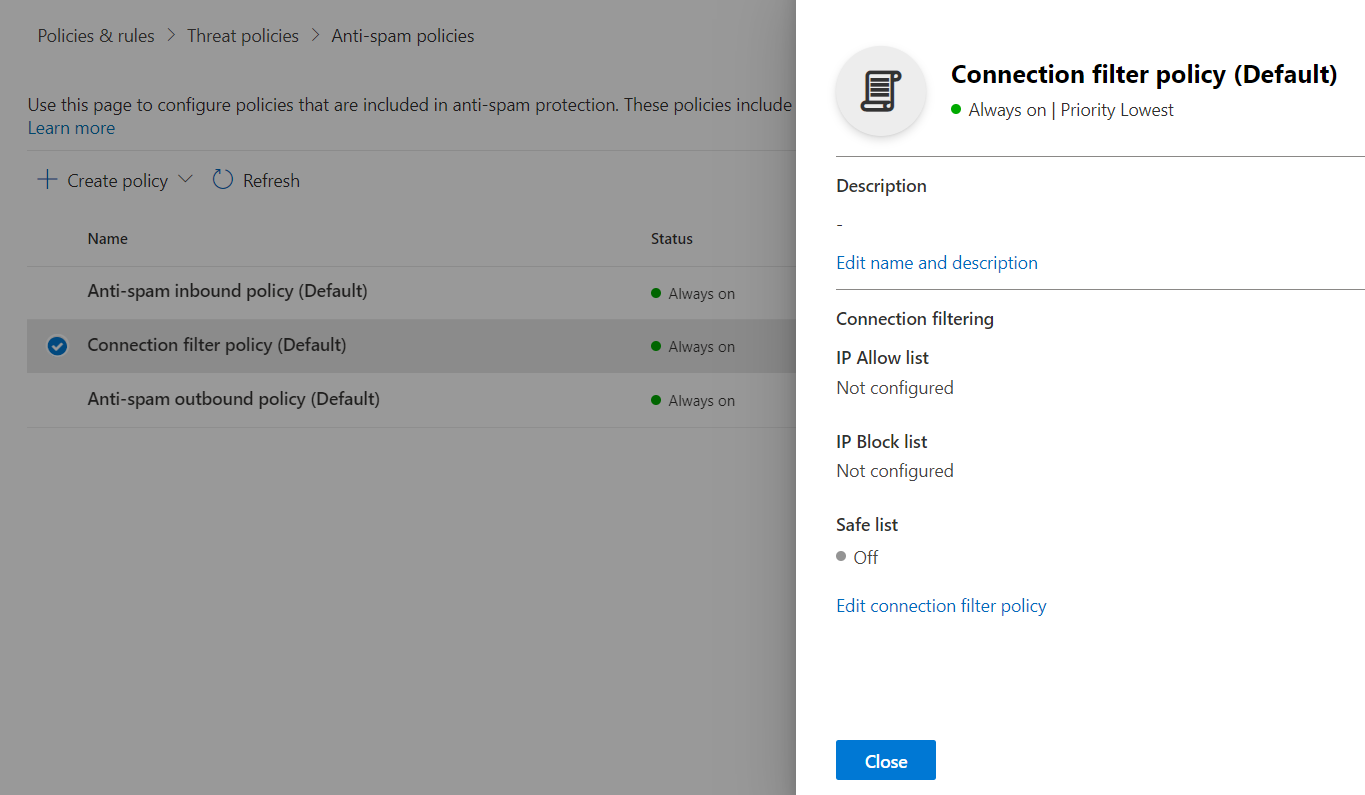This screenshot has width=1365, height=795.
Task: Navigate to Threat policies breadcrumb
Action: pyautogui.click(x=242, y=35)
